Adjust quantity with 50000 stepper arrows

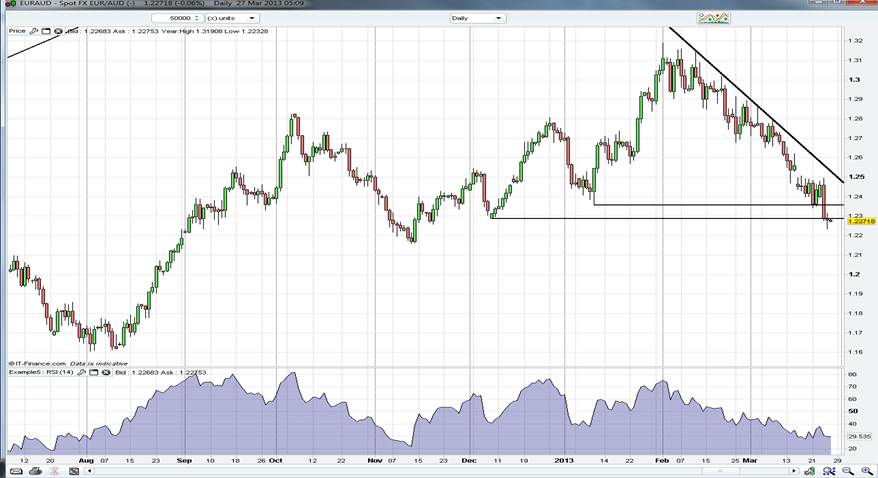198,18
